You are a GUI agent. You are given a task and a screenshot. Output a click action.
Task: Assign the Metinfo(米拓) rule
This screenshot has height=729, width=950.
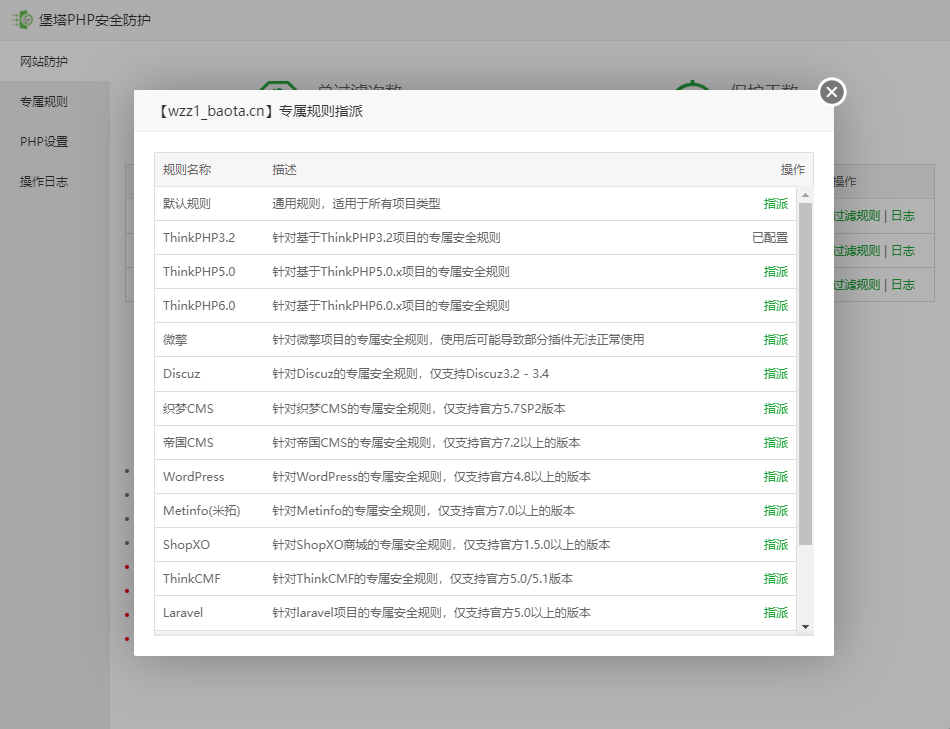pyautogui.click(x=776, y=510)
